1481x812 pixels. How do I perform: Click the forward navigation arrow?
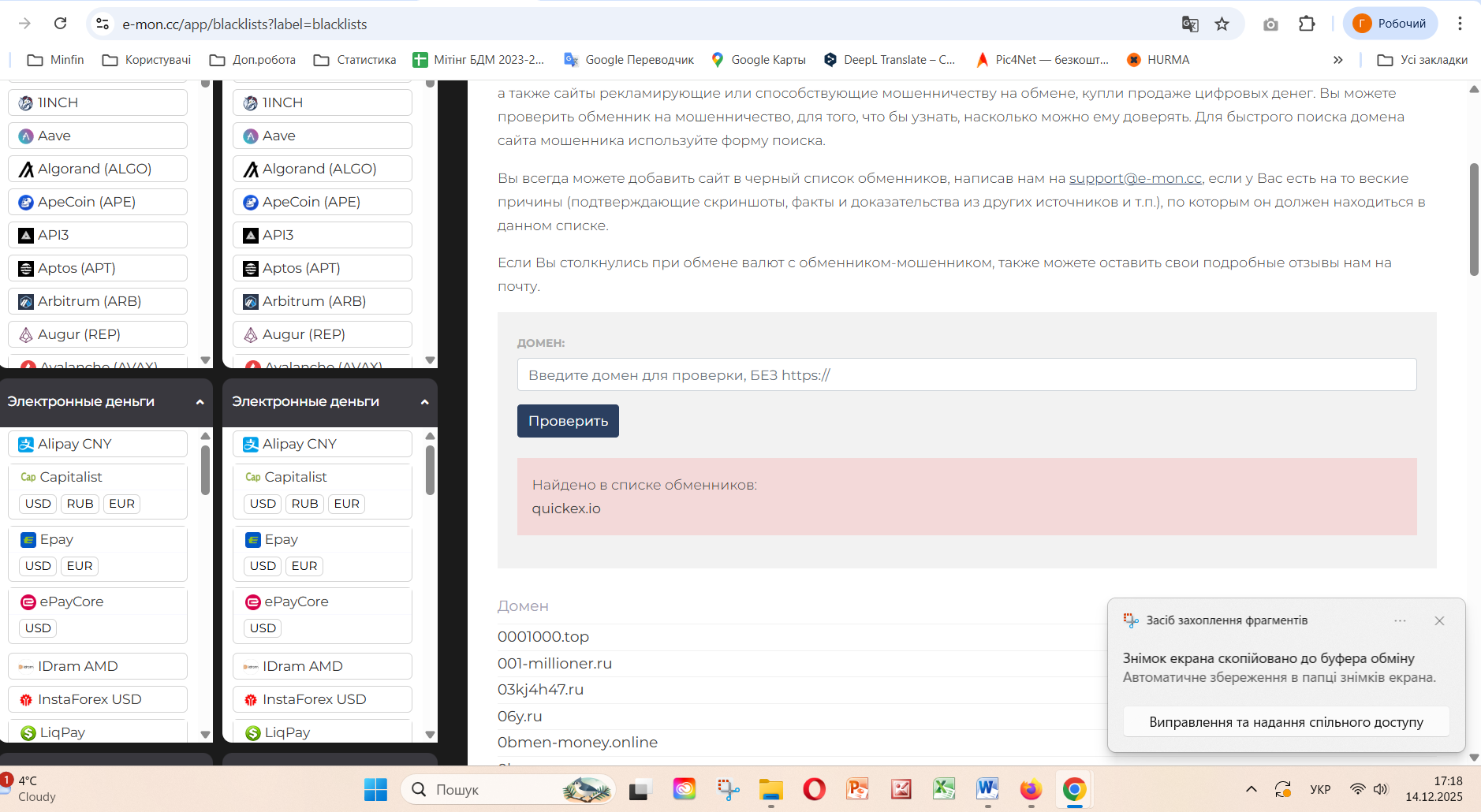[24, 24]
